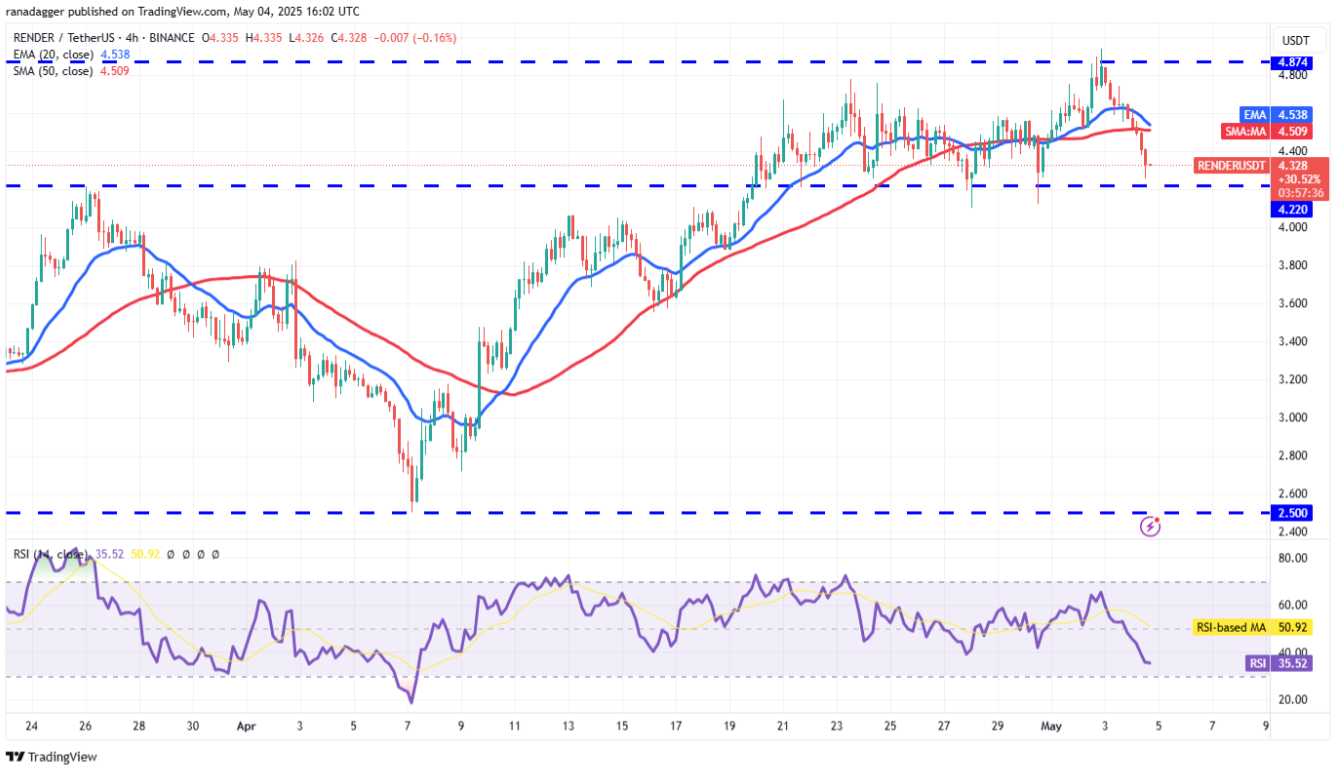
Task: Click the RENDER / TetherUS symbol title
Action: (56, 38)
